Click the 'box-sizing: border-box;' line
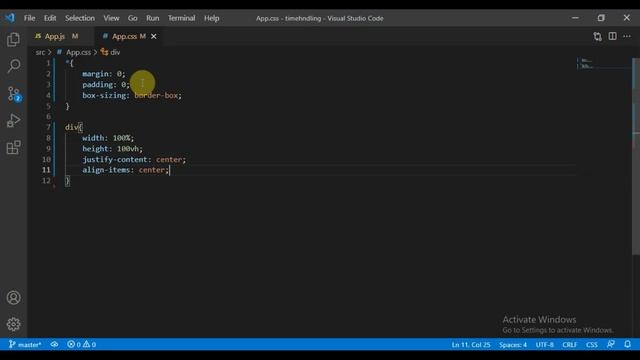Screen dimensions: 640x360 point(132,96)
